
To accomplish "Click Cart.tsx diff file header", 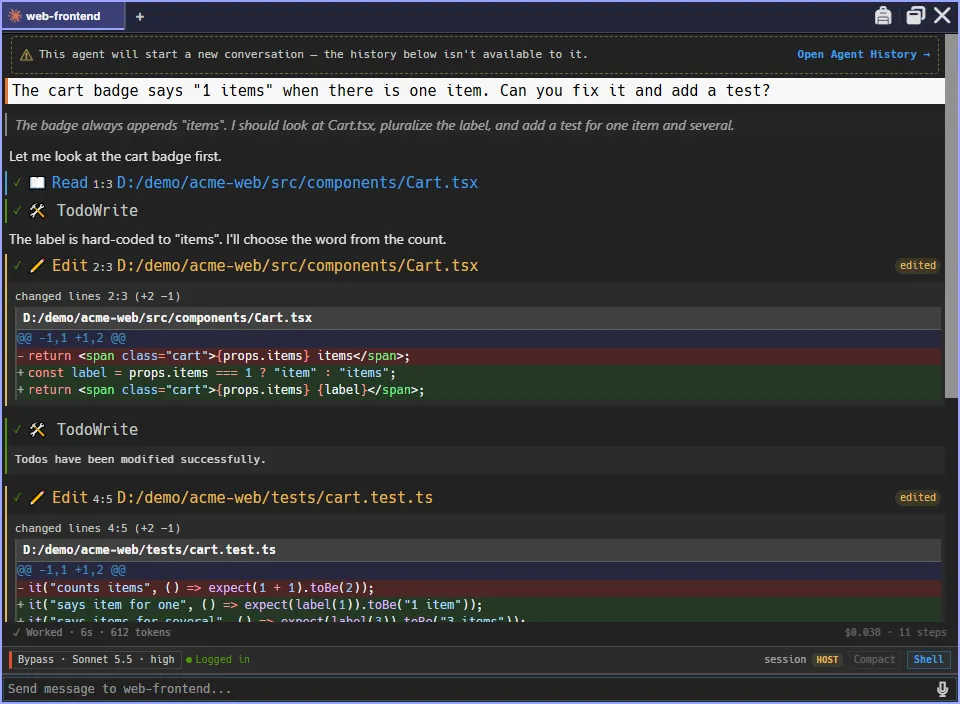I will click(478, 318).
